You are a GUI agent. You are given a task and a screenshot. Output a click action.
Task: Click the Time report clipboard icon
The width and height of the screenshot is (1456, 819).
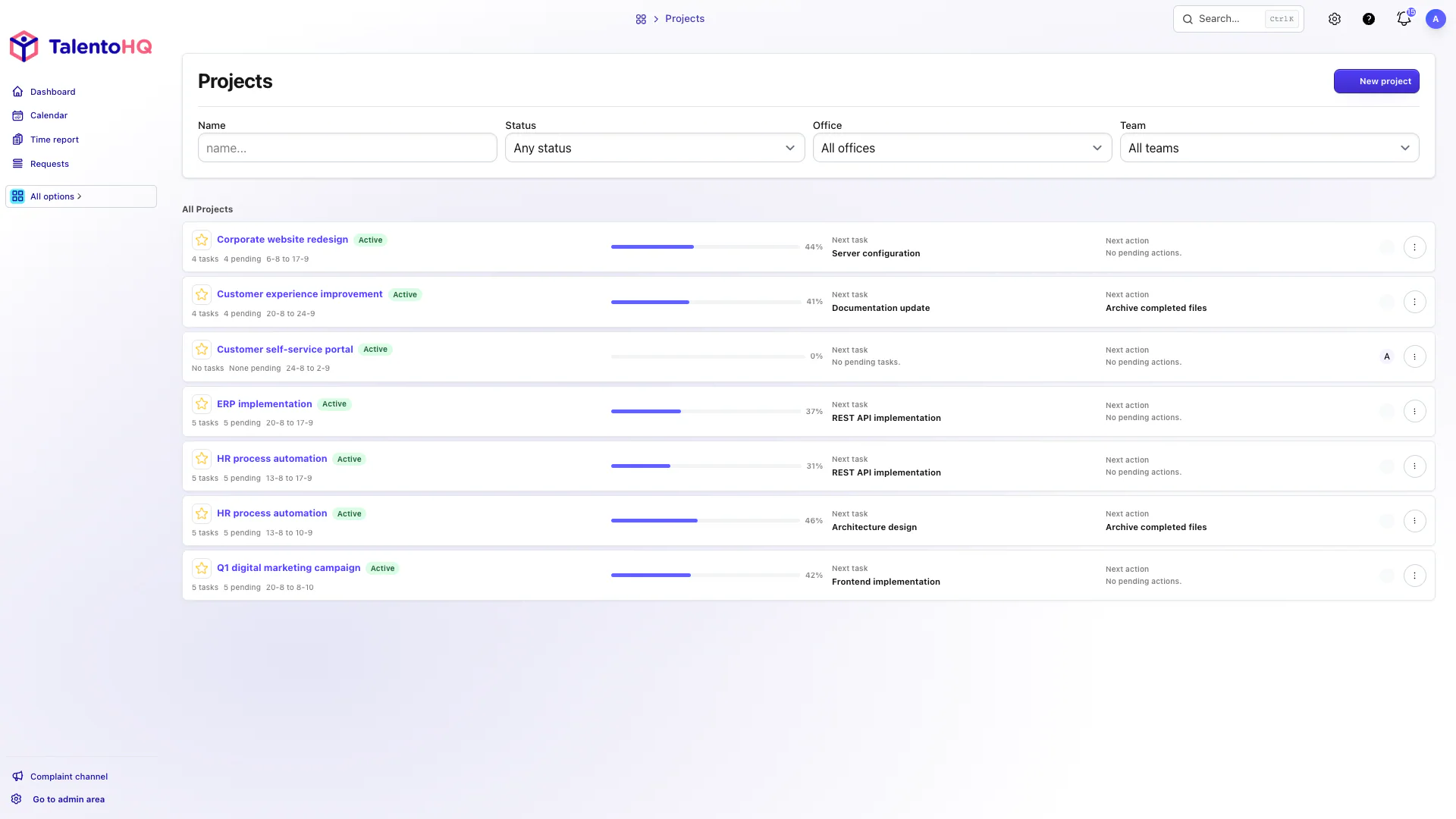(17, 140)
